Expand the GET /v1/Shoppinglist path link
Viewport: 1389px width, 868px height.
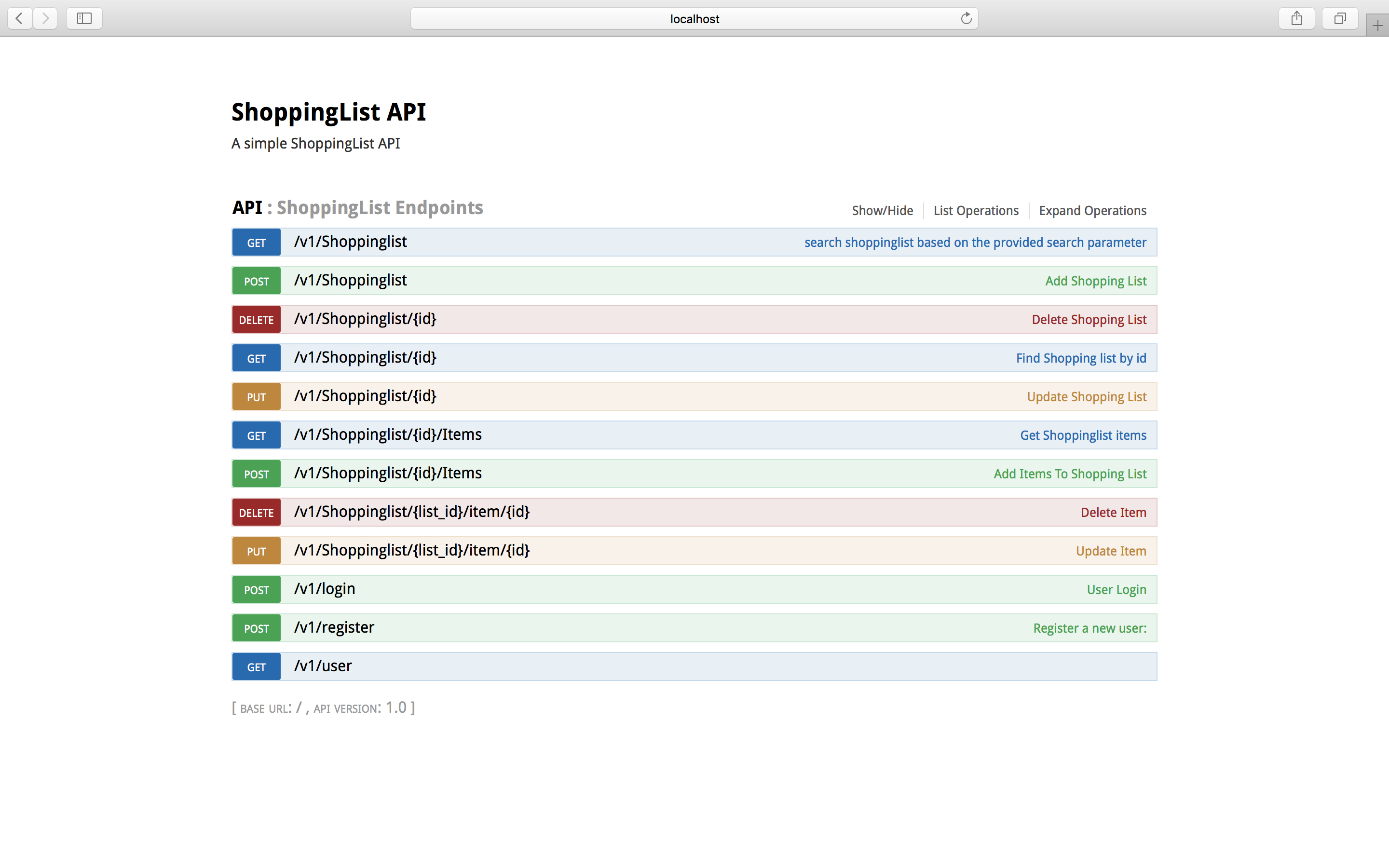point(350,242)
